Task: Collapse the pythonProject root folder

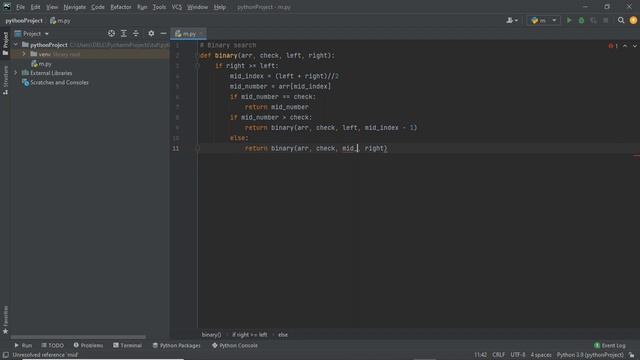Action: 16,44
